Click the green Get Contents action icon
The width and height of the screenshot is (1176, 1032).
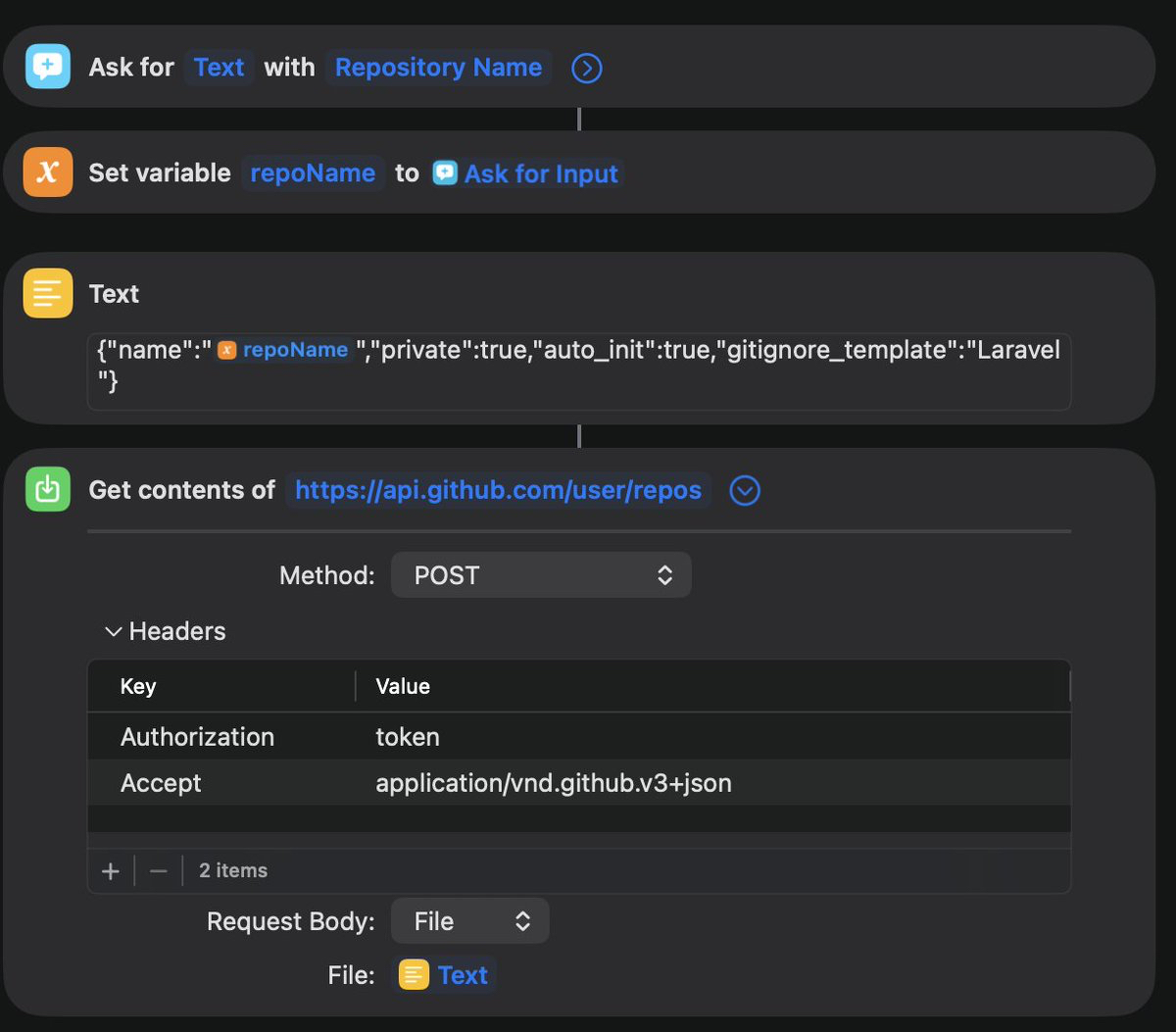[x=47, y=490]
